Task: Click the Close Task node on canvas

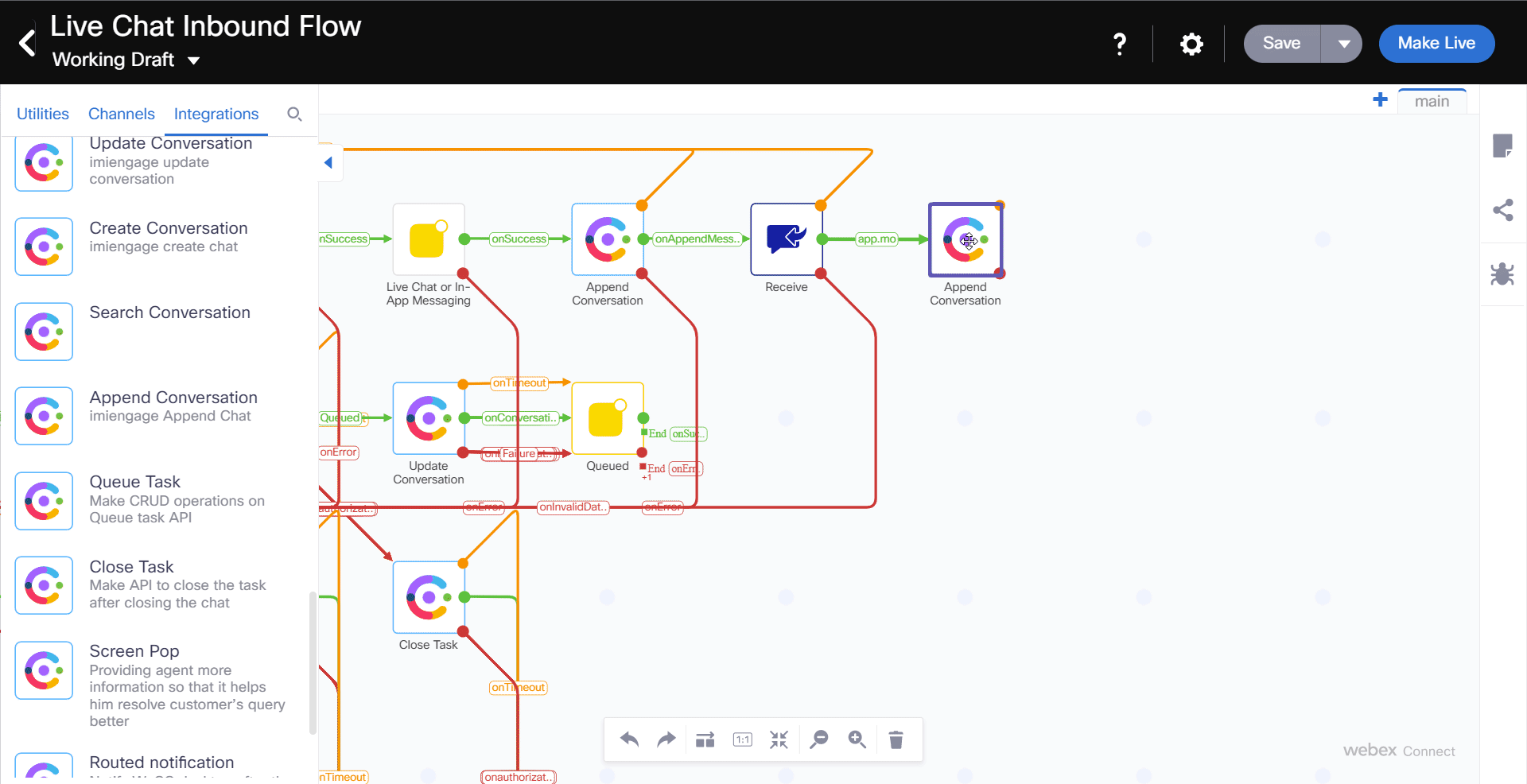Action: tap(429, 597)
